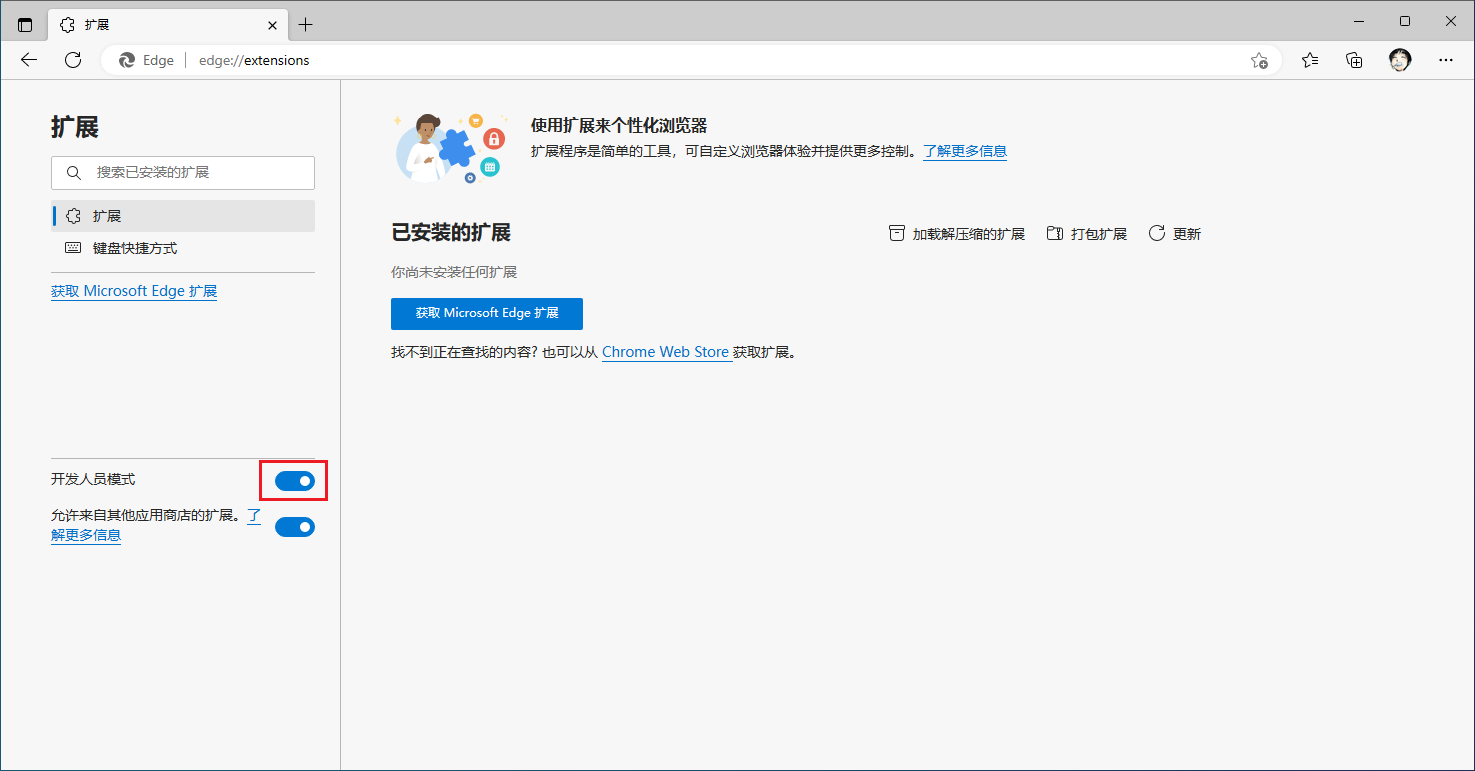Click the 更新 refresh button
1475x771 pixels.
(x=1175, y=234)
